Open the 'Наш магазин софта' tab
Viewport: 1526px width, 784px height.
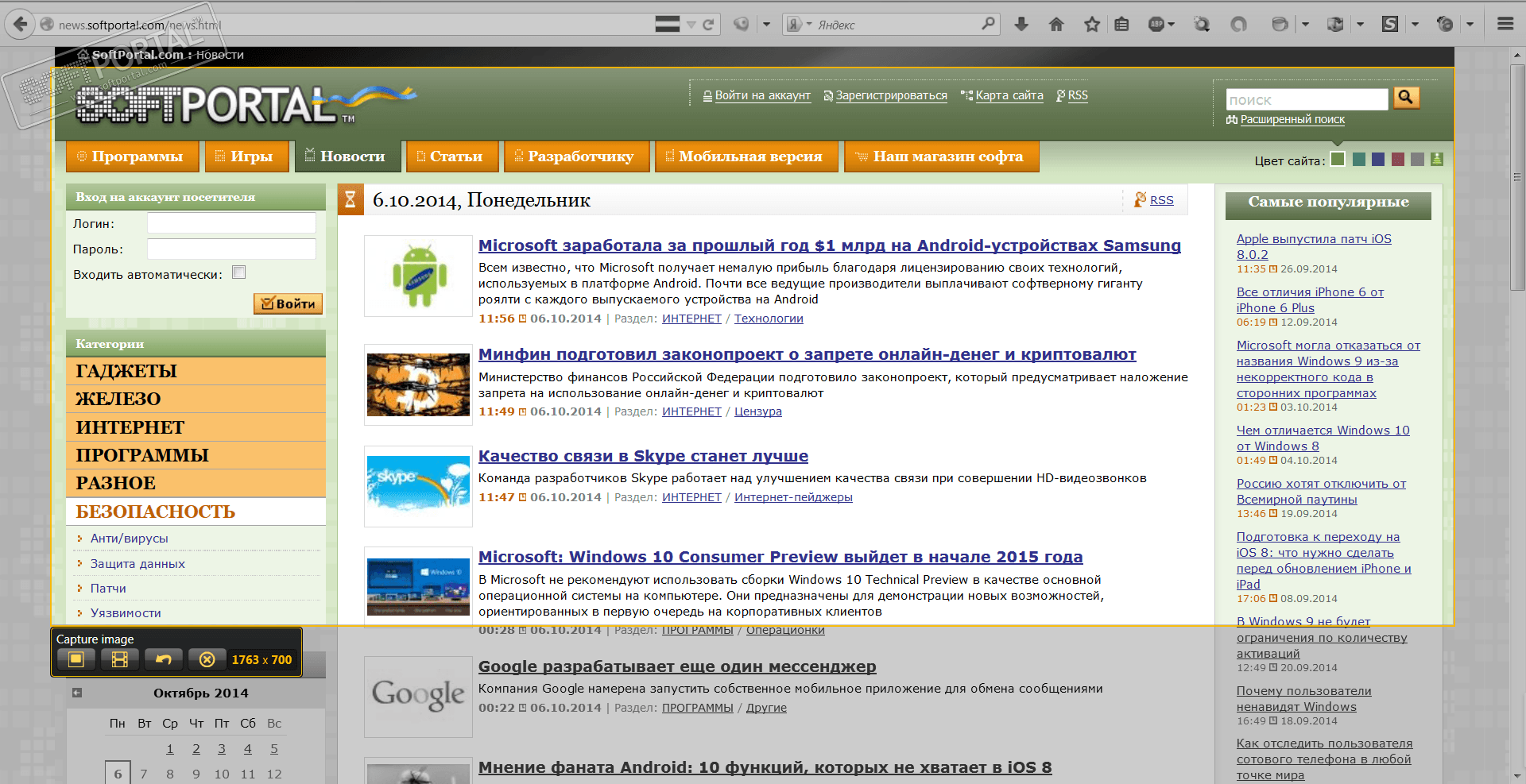coord(942,156)
